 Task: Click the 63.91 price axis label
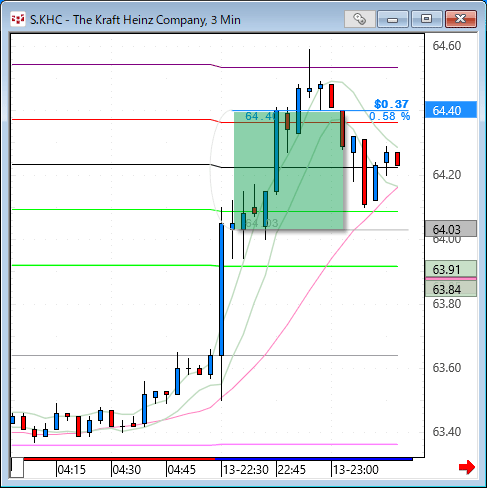[x=451, y=269]
